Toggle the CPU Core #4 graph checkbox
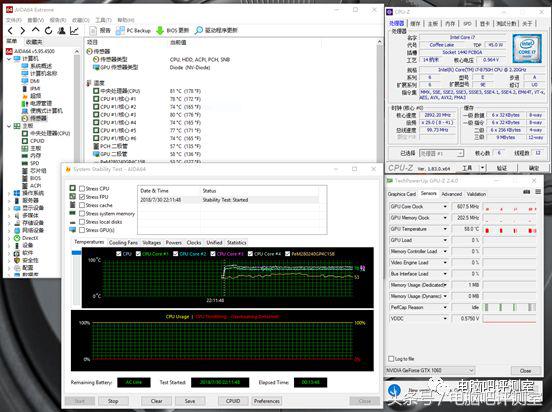Image resolution: width=552 pixels, height=412 pixels. [250, 254]
